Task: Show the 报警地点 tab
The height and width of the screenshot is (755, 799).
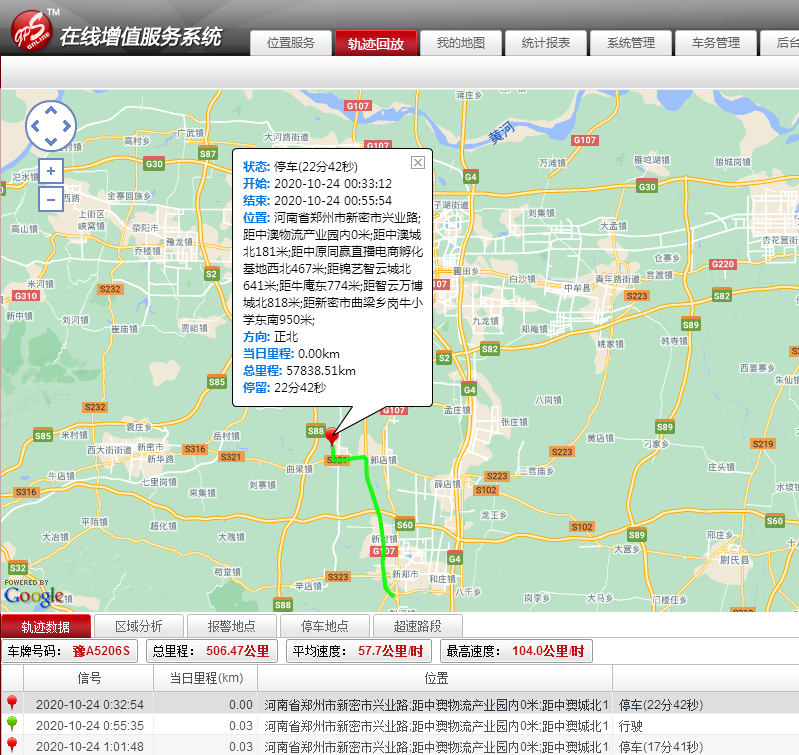Action: tap(232, 626)
